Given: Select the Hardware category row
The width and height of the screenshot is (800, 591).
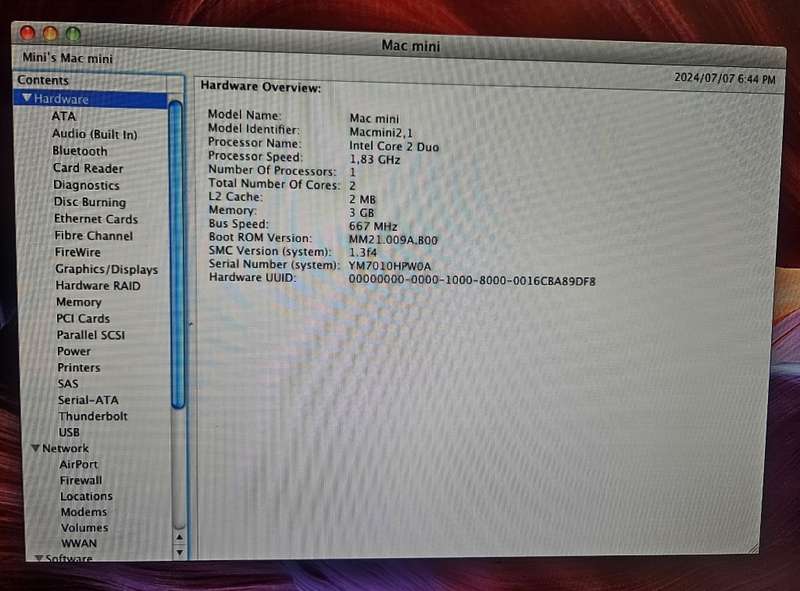Looking at the screenshot, I should point(91,99).
